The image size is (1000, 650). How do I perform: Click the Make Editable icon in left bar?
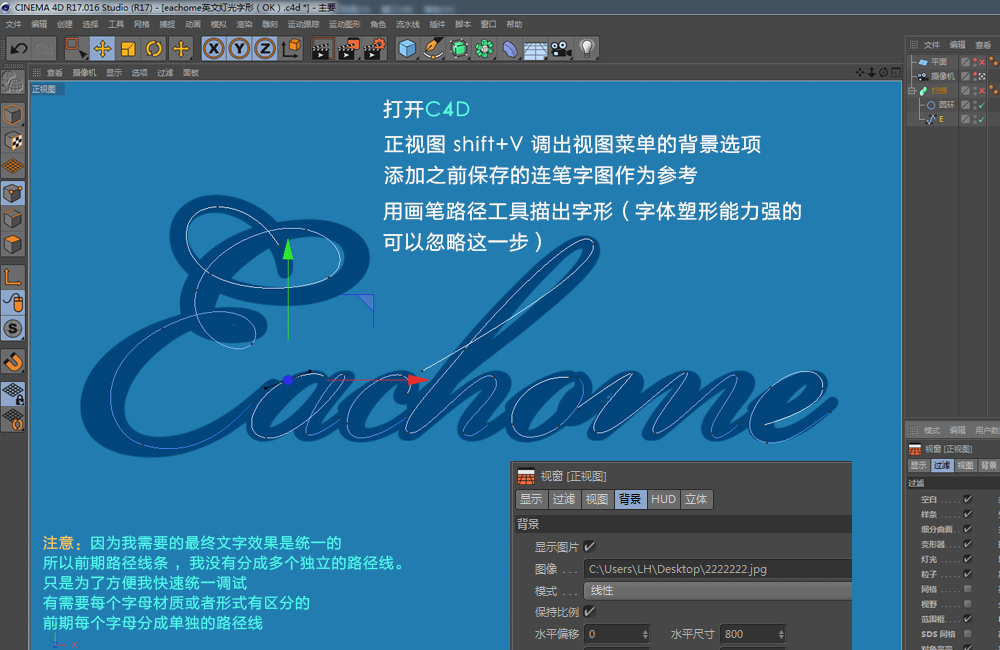[x=13, y=82]
